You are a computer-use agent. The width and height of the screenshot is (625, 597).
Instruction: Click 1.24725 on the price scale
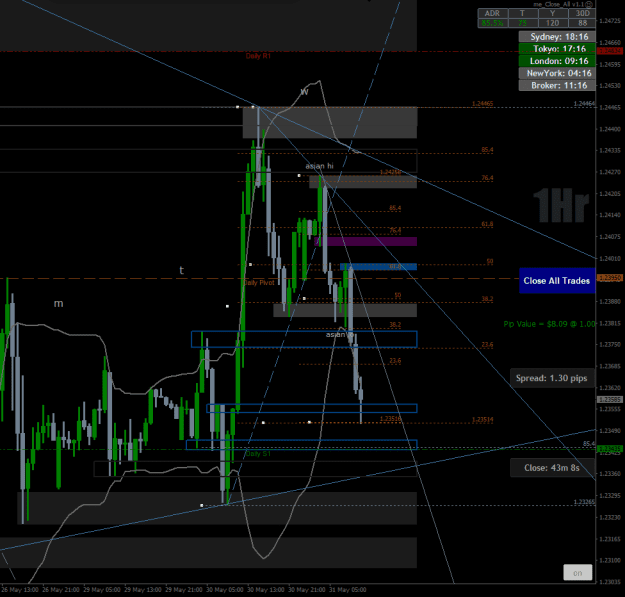point(610,21)
